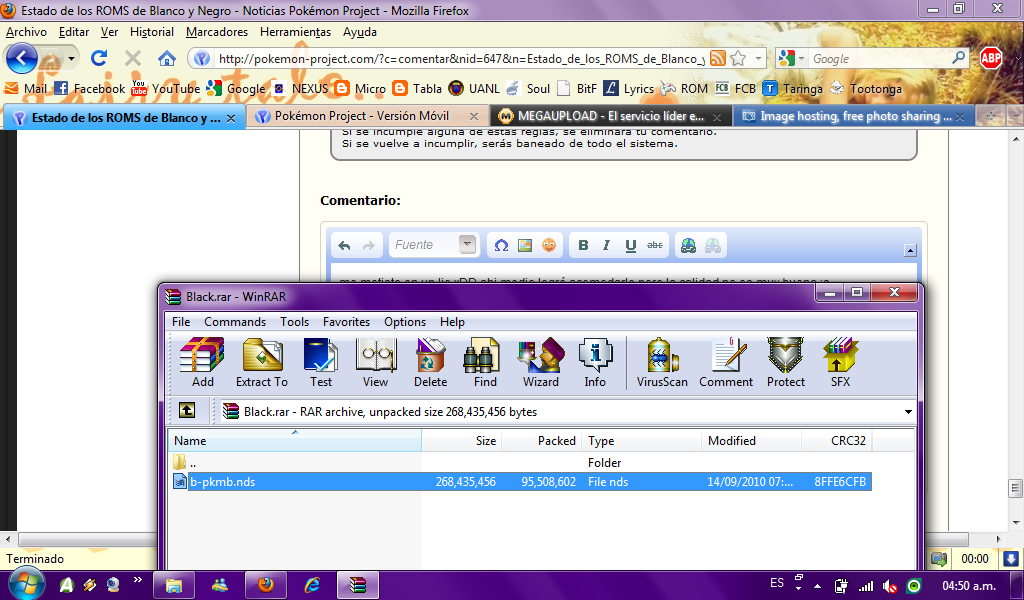Sort files by the Packed column
This screenshot has width=1024, height=600.
(556, 441)
